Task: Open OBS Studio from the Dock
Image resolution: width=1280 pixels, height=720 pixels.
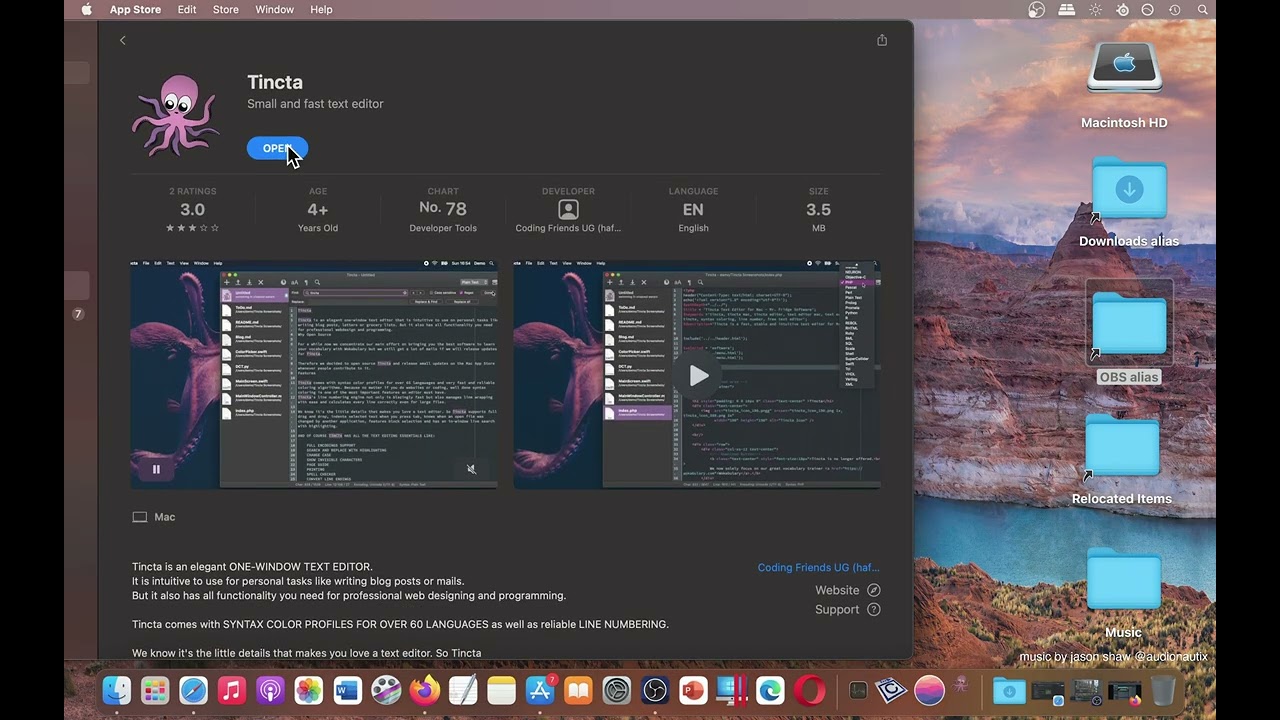Action: pos(655,690)
